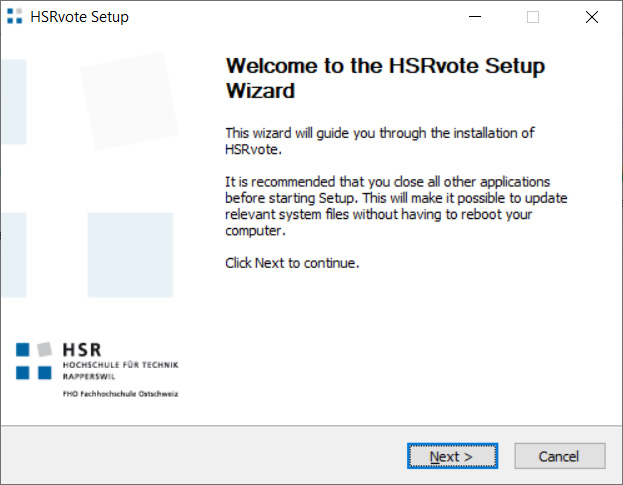Click the 'Click Next to continue' text
The width and height of the screenshot is (623, 485).
coord(292,264)
